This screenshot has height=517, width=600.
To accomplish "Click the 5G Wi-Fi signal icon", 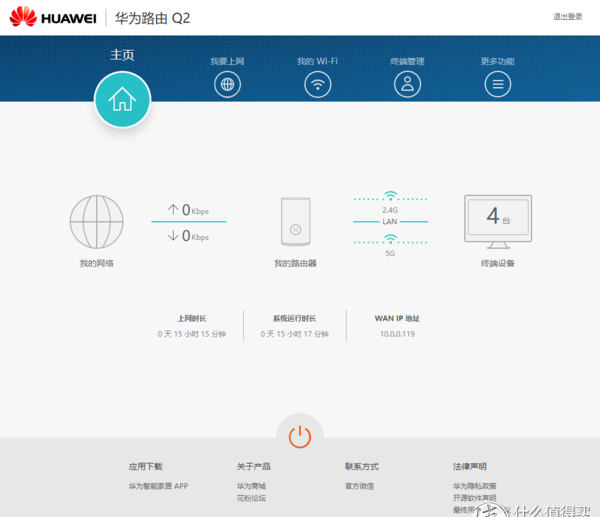I will [390, 239].
